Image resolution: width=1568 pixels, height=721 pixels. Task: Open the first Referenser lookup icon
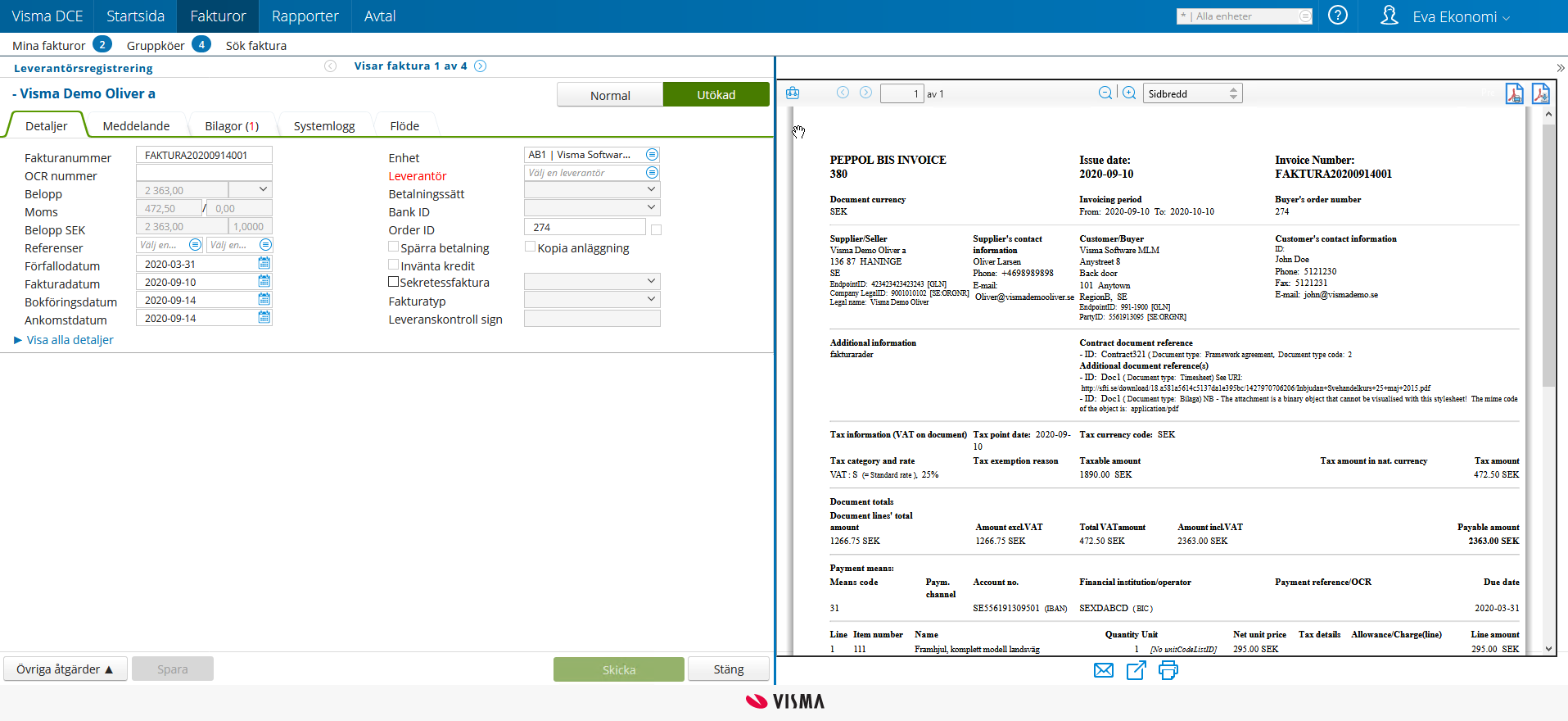click(x=195, y=245)
